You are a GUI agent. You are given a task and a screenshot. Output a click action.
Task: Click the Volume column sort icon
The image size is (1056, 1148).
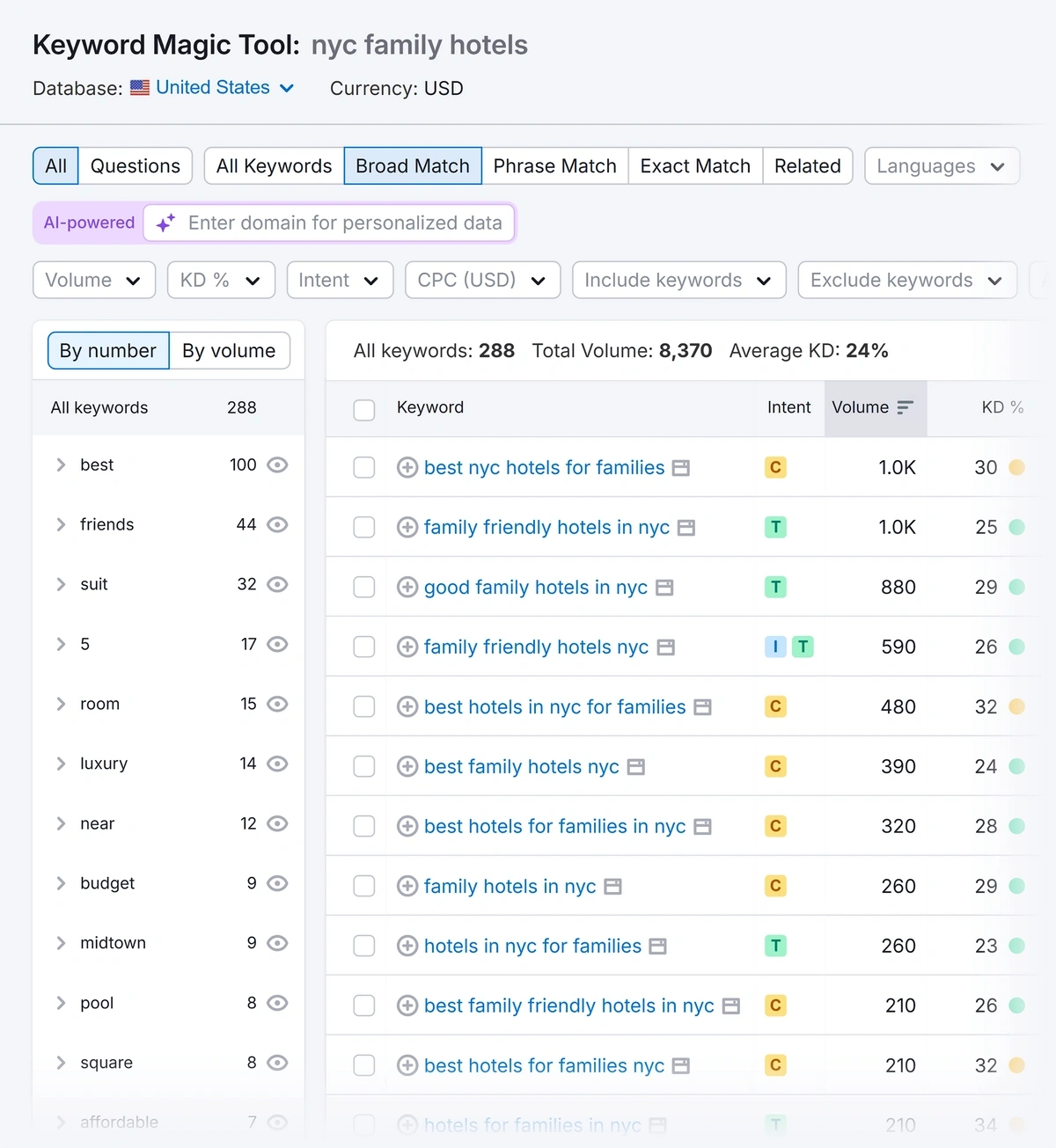906,408
